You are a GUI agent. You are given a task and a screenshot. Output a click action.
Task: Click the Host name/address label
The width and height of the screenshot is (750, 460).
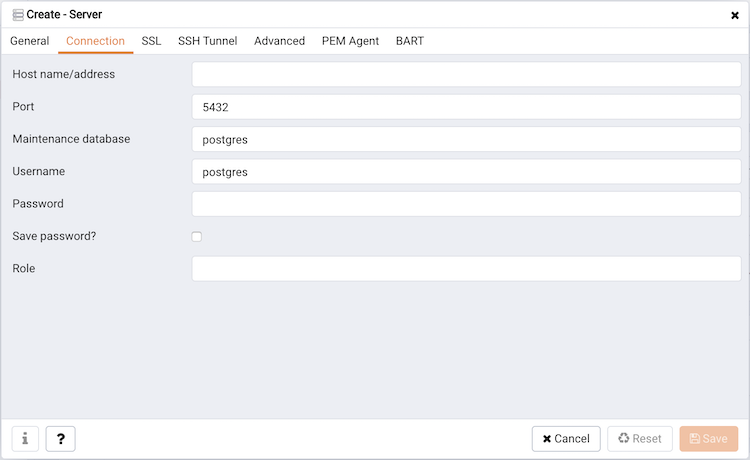click(x=64, y=74)
